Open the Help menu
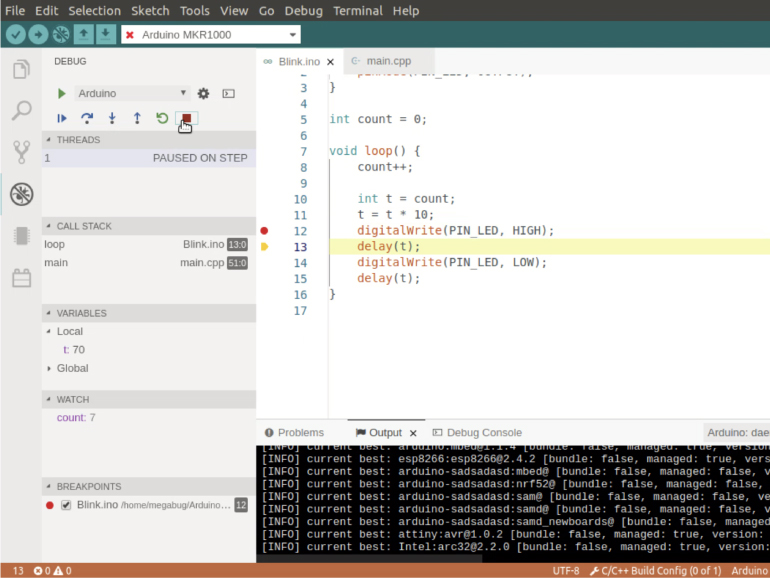The width and height of the screenshot is (770, 578). pyautogui.click(x=406, y=10)
